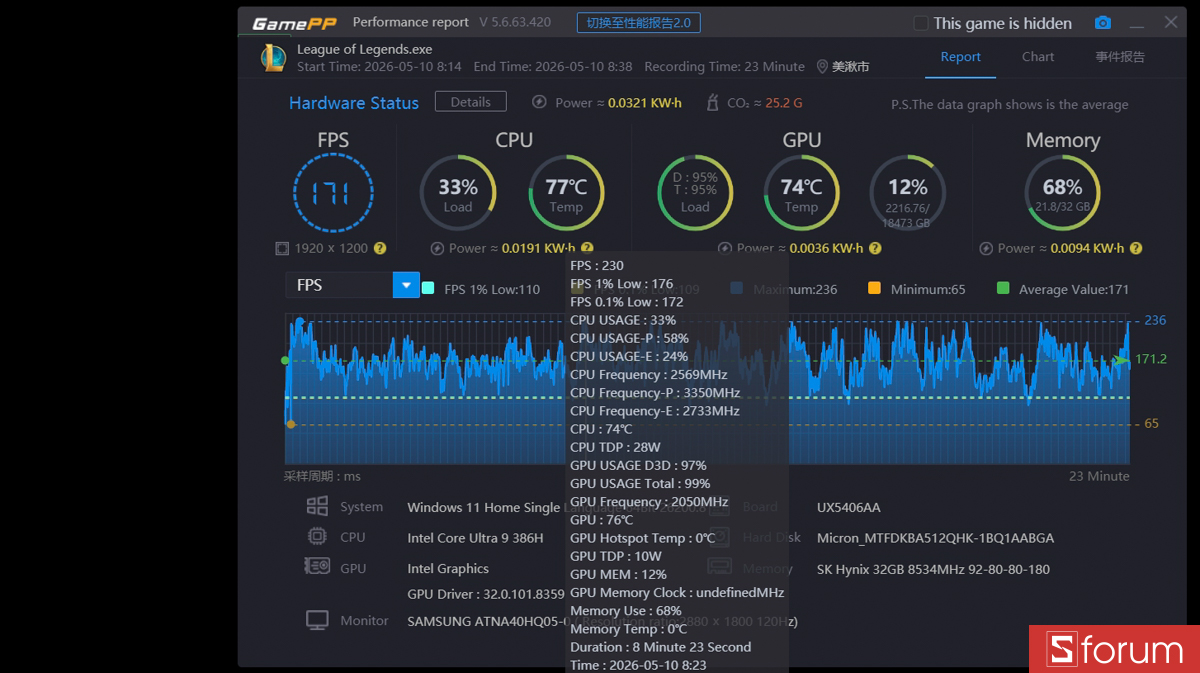Switch to the Chart tab
This screenshot has width=1200, height=673.
(x=1038, y=57)
